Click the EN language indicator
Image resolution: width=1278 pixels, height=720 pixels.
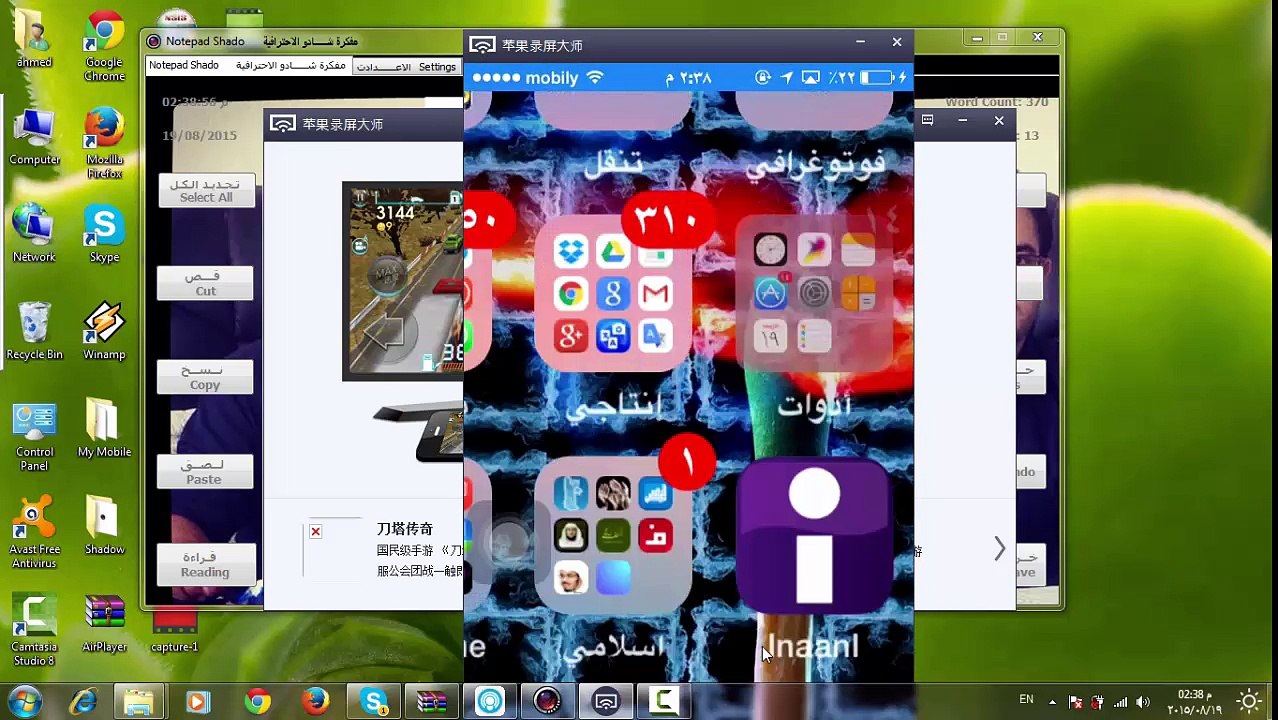[x=1026, y=699]
